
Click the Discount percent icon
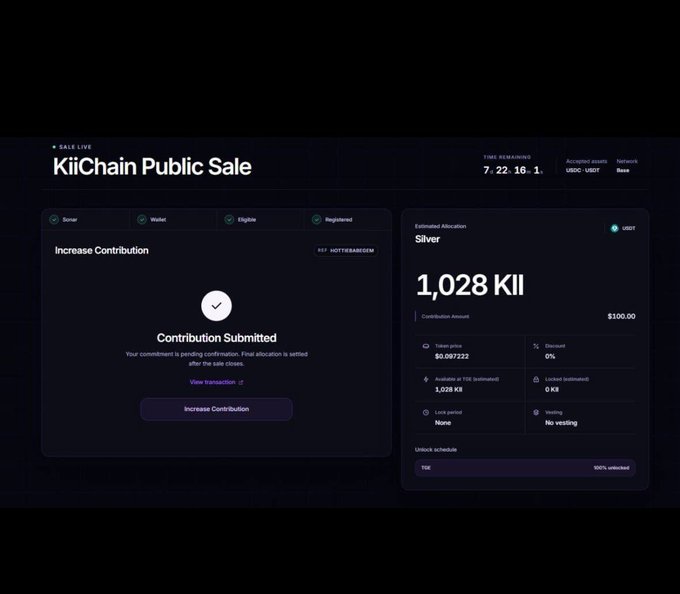(x=536, y=346)
